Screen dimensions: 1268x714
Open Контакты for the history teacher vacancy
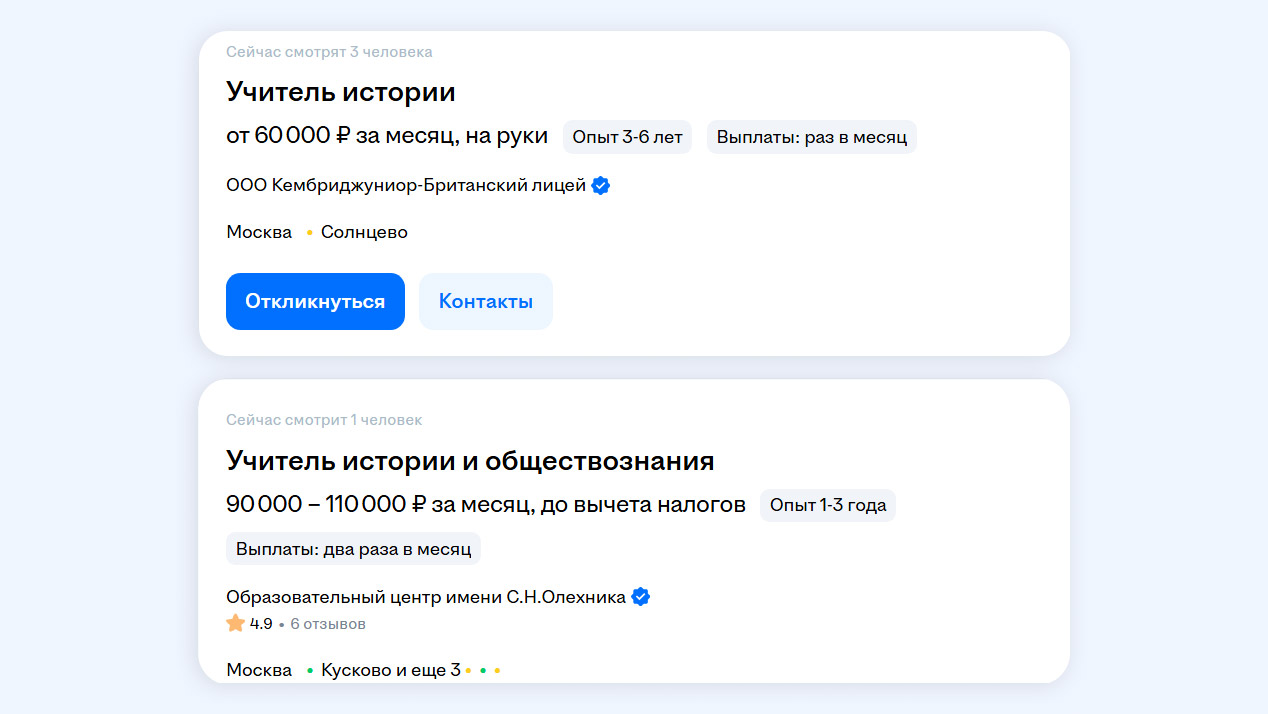point(485,301)
